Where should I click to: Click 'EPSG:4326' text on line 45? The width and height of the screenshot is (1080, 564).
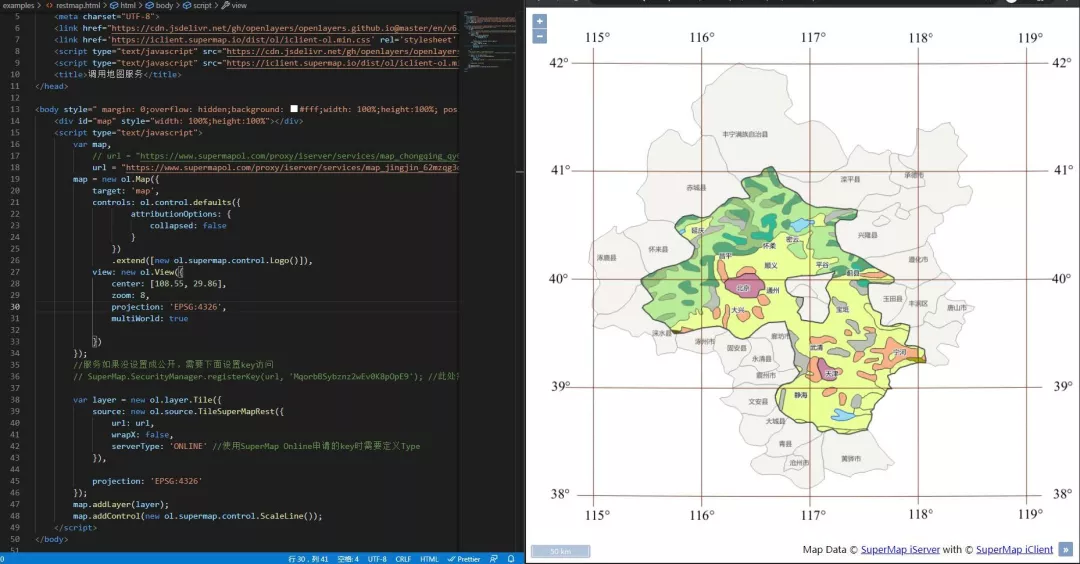176,481
